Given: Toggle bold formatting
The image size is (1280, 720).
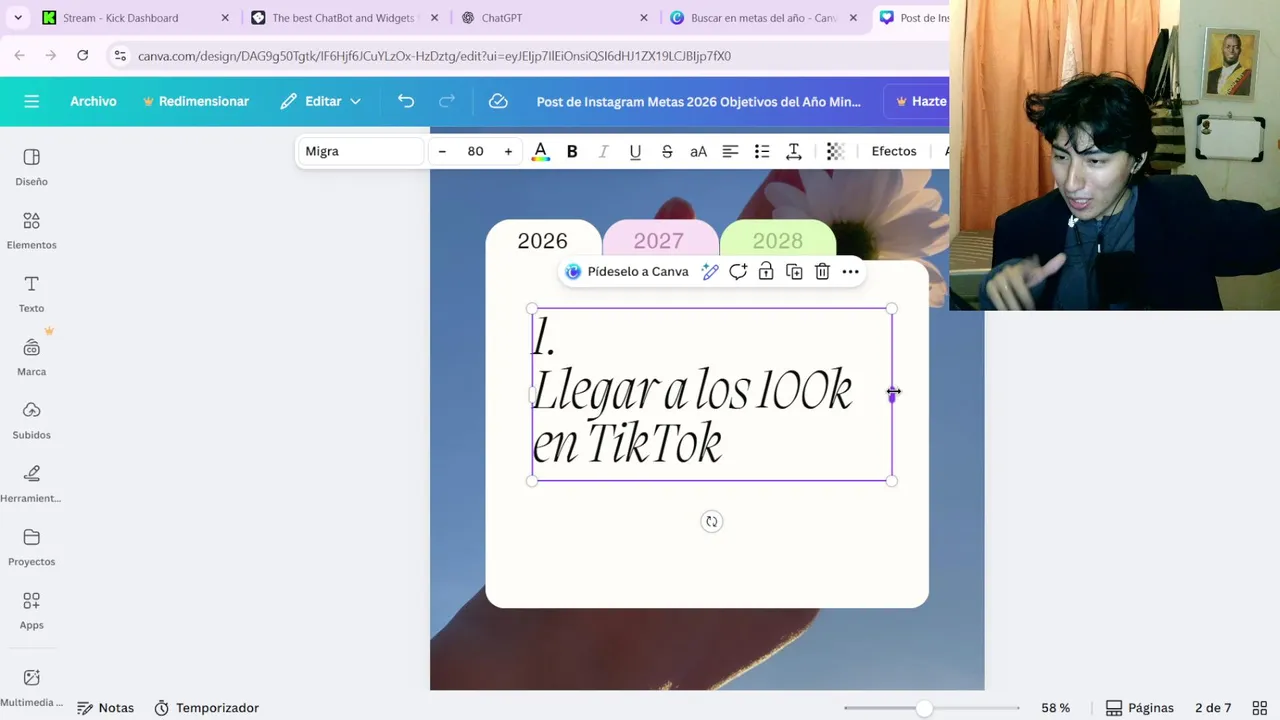Looking at the screenshot, I should [x=572, y=151].
